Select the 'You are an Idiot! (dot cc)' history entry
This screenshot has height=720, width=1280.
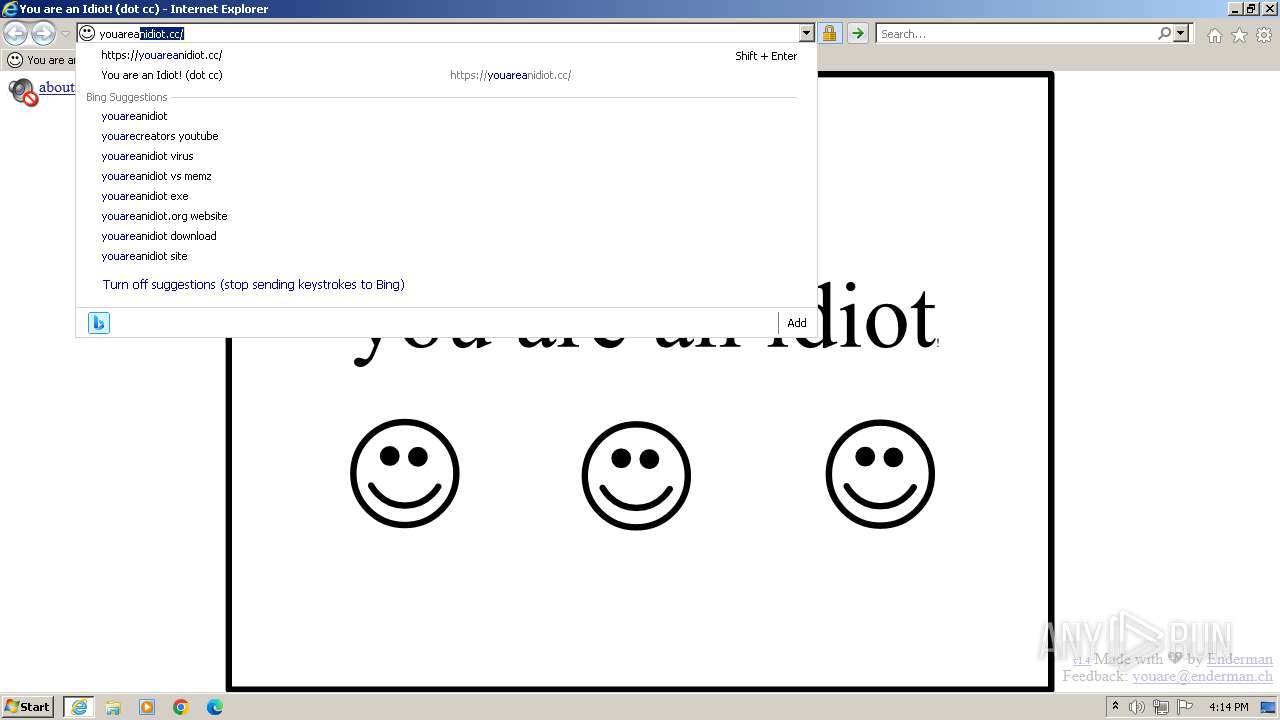(x=446, y=75)
